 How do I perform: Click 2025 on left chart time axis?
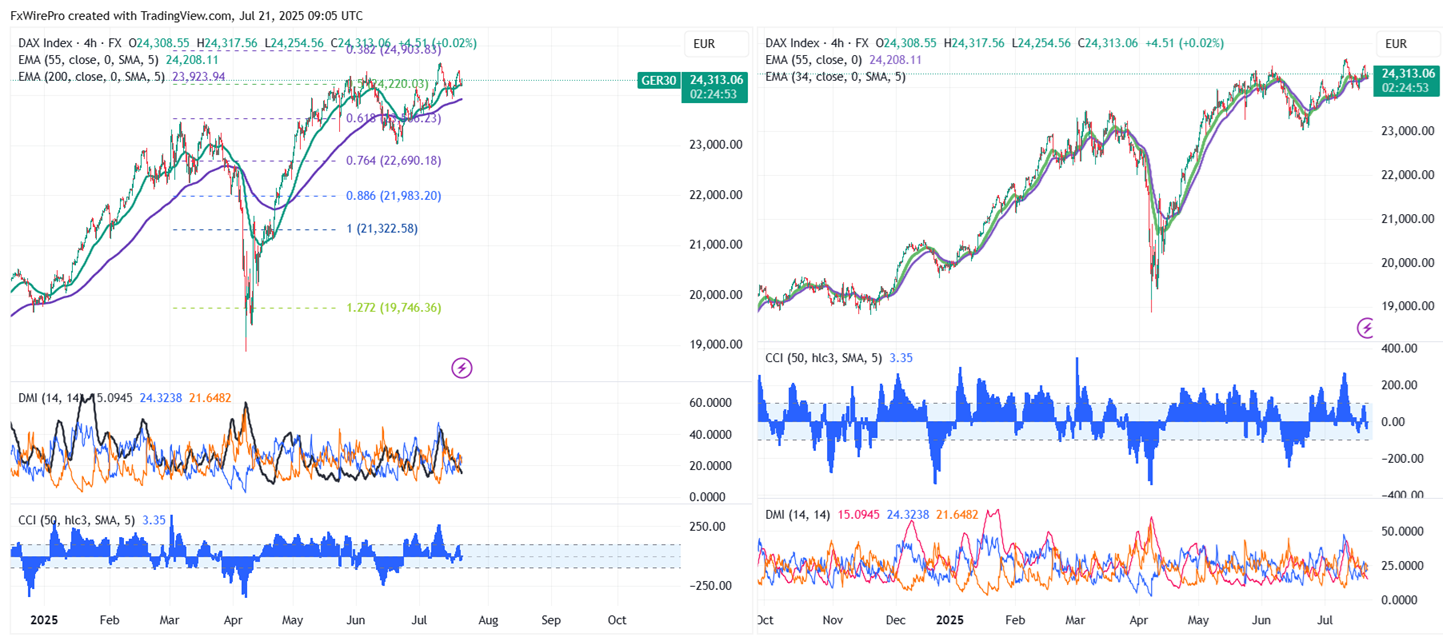46,620
